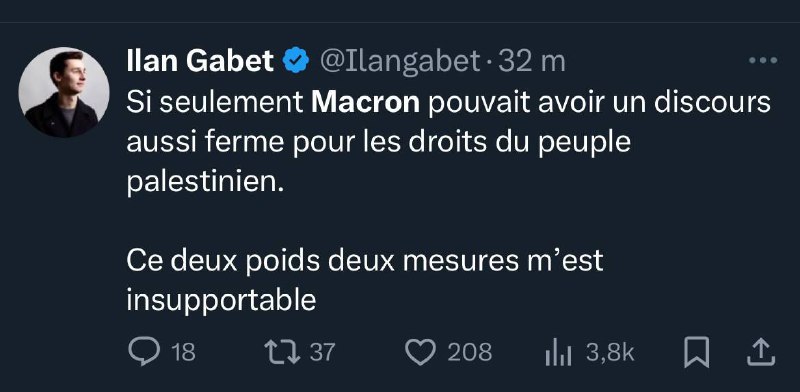Click the bold Macron keyword

(365, 103)
